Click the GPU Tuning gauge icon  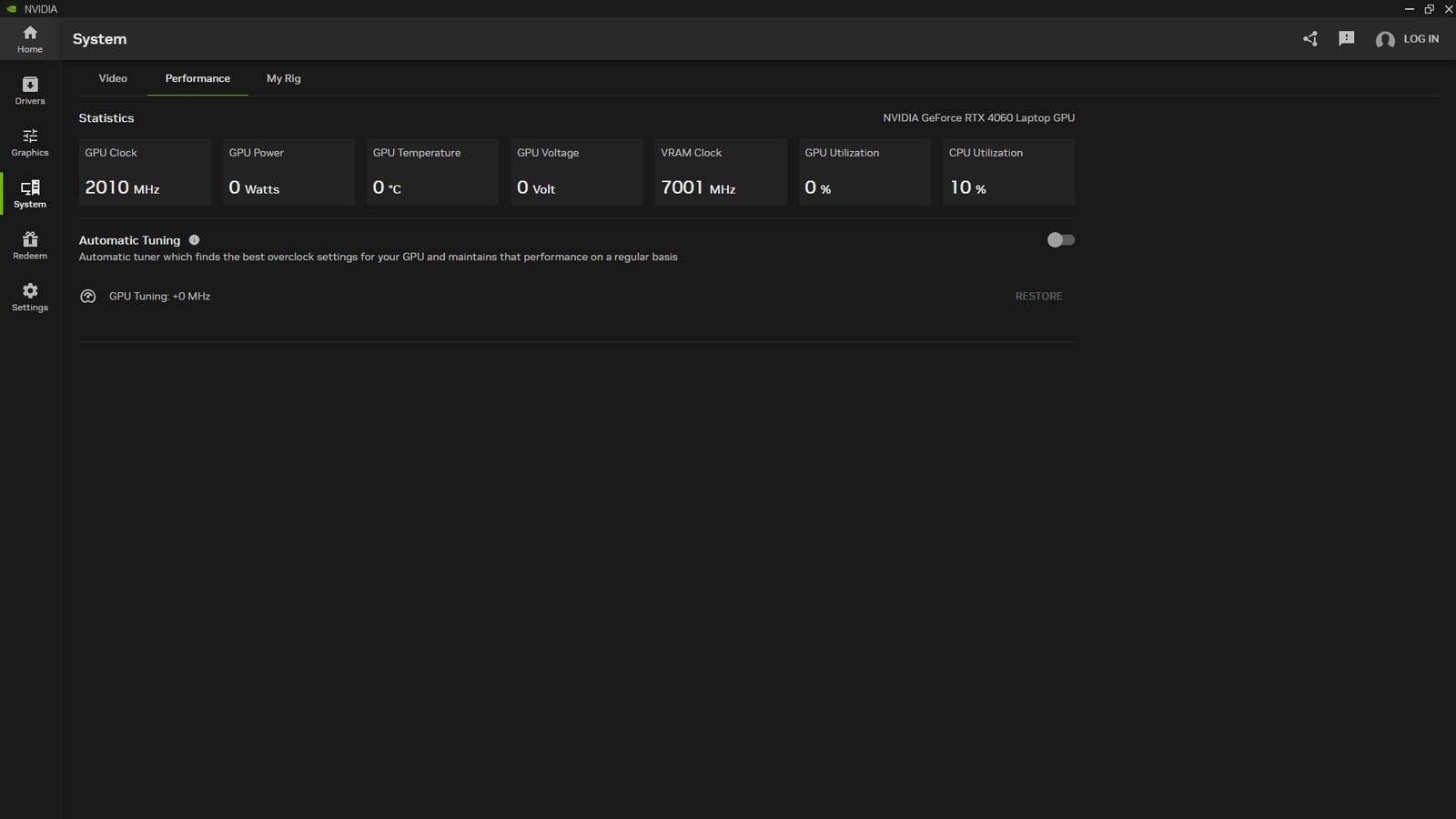[87, 296]
